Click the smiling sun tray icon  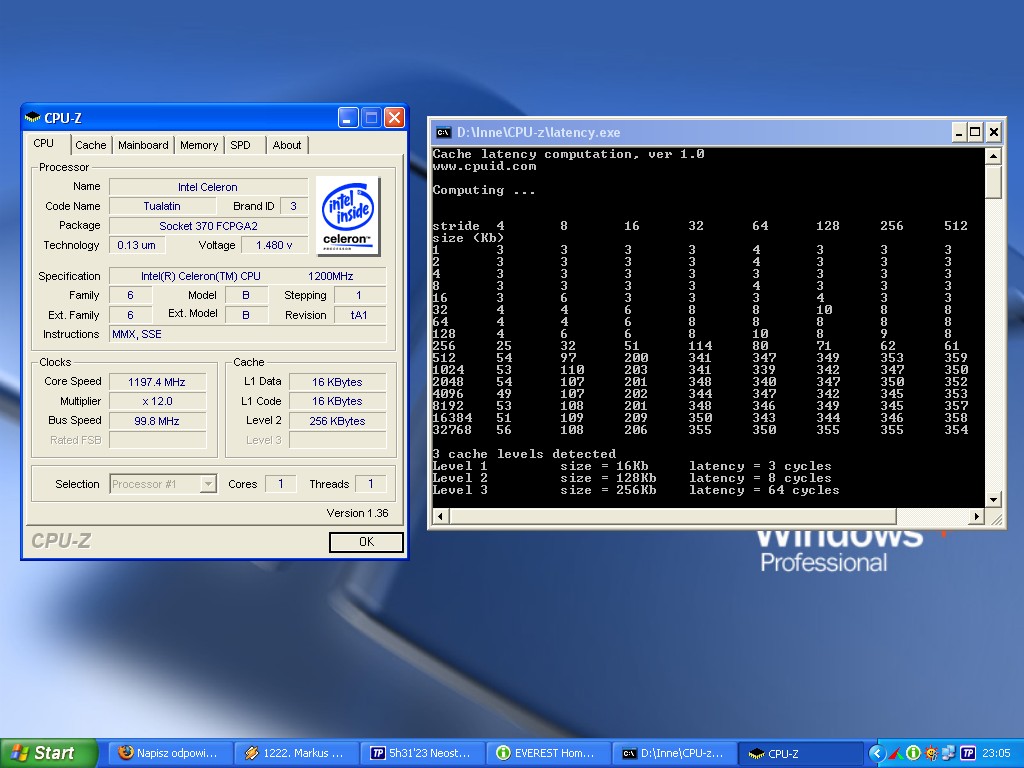[931, 754]
